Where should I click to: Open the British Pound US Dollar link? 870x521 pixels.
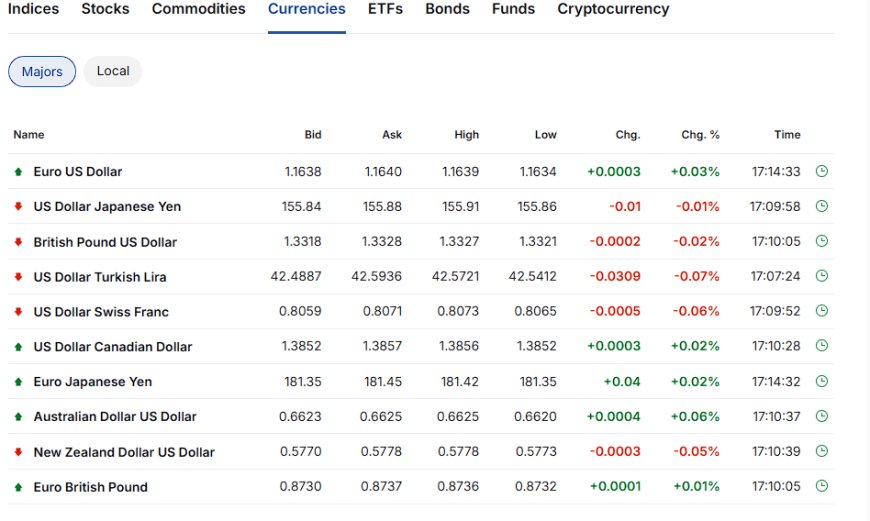[x=105, y=242]
